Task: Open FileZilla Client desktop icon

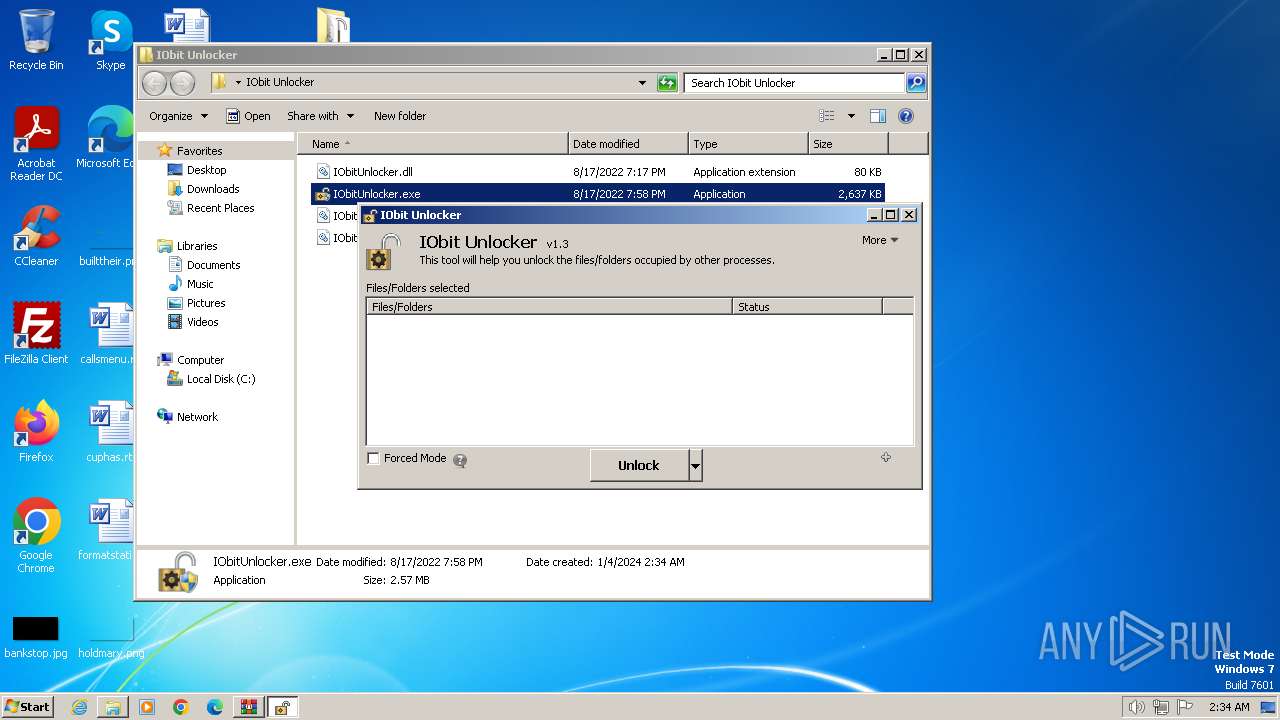Action: tap(36, 333)
